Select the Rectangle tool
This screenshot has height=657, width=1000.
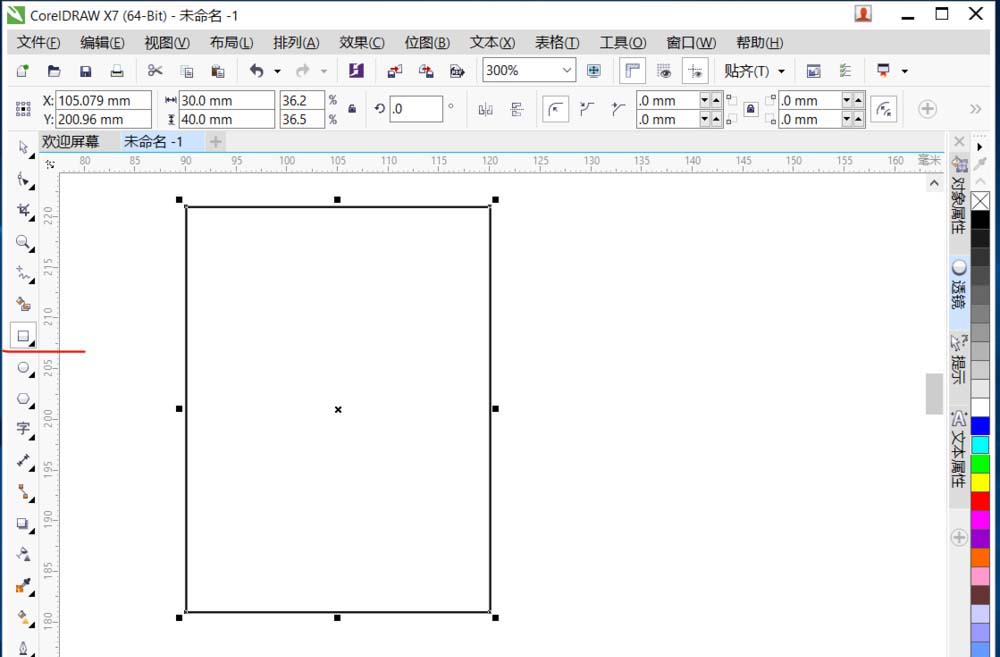click(x=24, y=335)
